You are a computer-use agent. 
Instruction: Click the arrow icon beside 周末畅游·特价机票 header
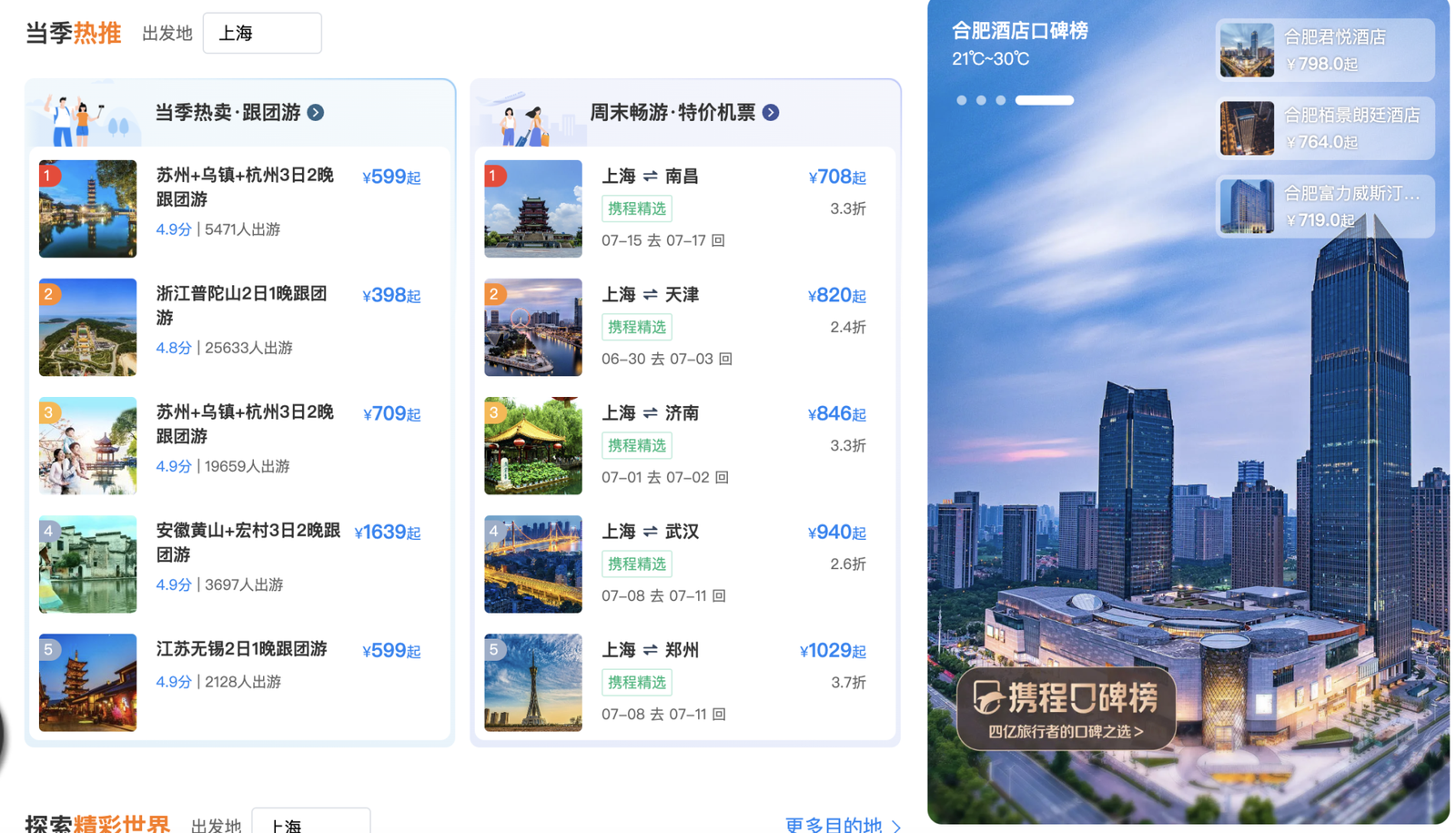click(772, 112)
